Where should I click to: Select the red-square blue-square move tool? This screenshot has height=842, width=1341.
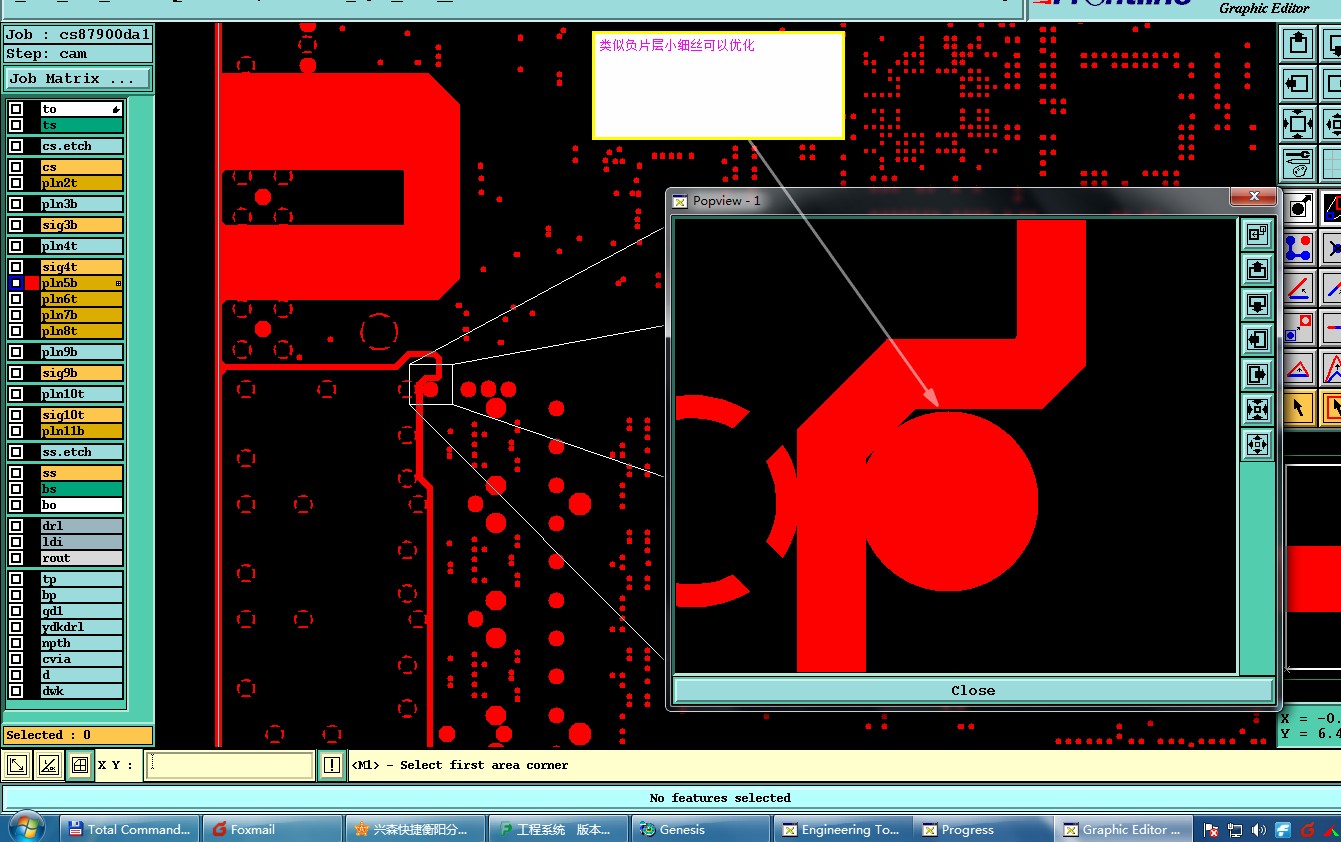1298,328
